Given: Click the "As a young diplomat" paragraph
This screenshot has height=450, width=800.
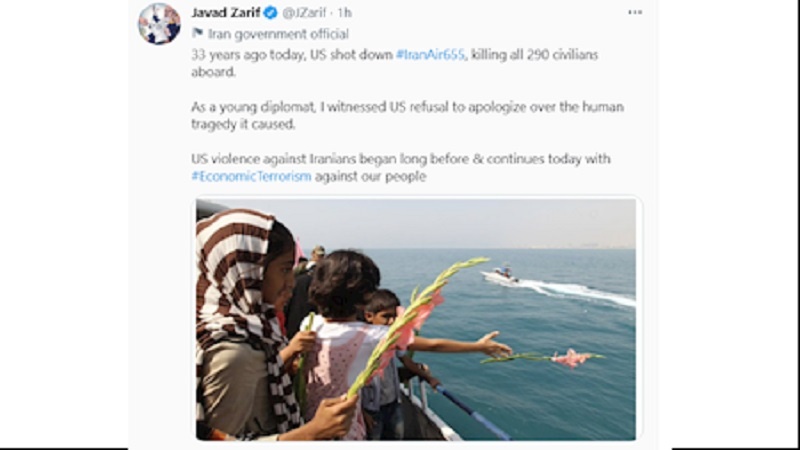Looking at the screenshot, I should pos(407,115).
